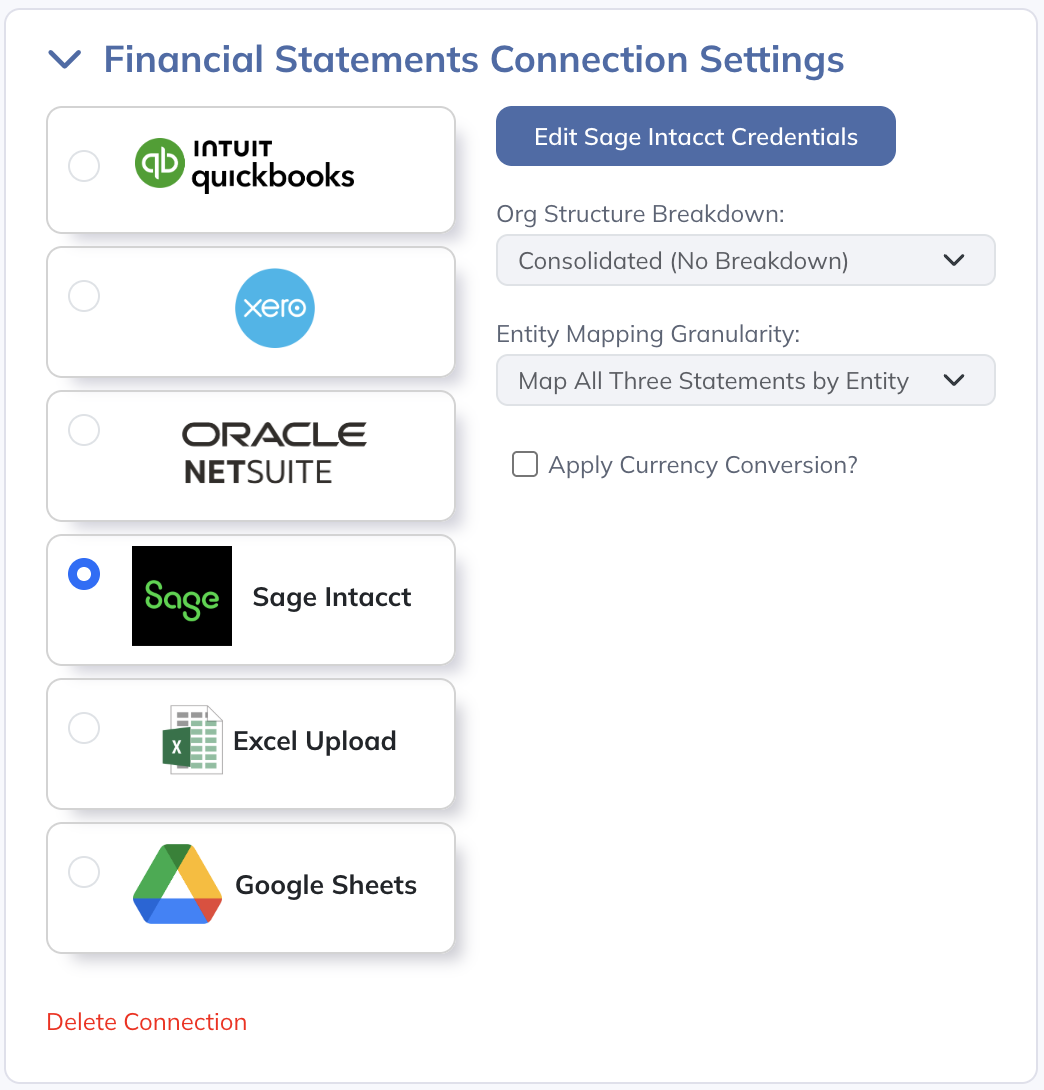Viewport: 1044px width, 1090px height.
Task: Pick the Google Sheets radio button
Action: click(84, 872)
